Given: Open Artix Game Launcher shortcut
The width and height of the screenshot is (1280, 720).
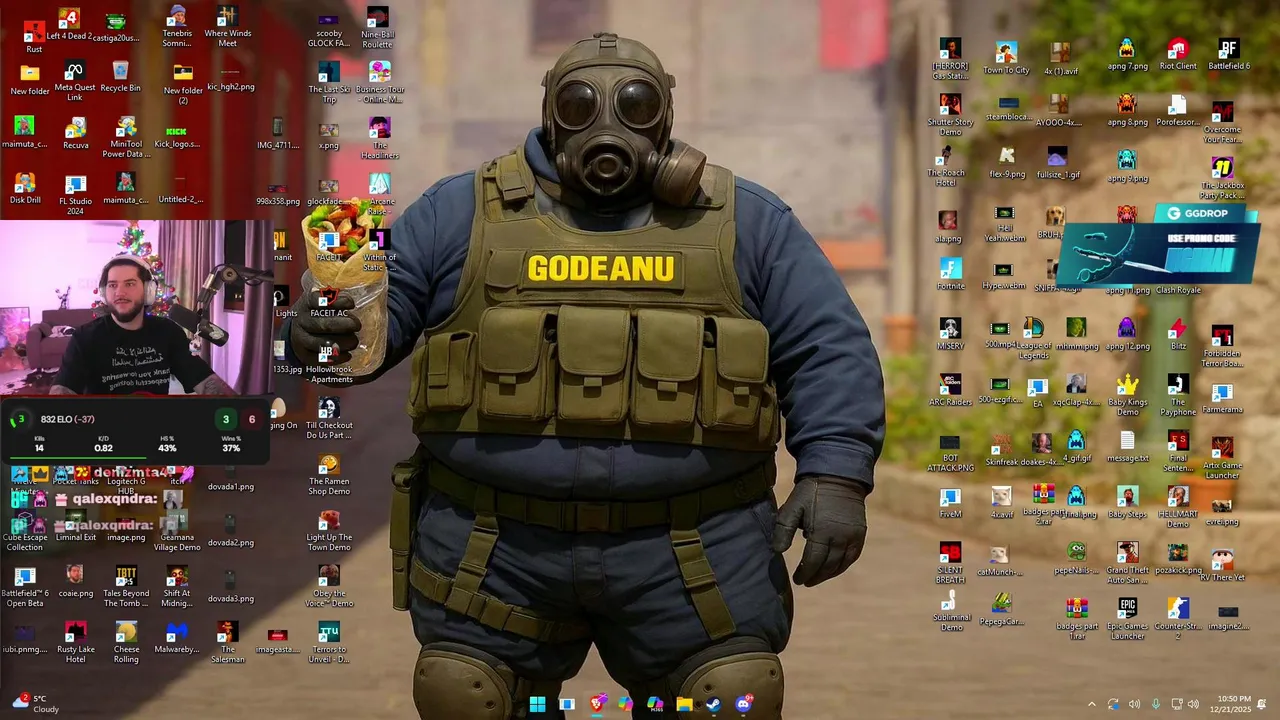Looking at the screenshot, I should 1222,457.
